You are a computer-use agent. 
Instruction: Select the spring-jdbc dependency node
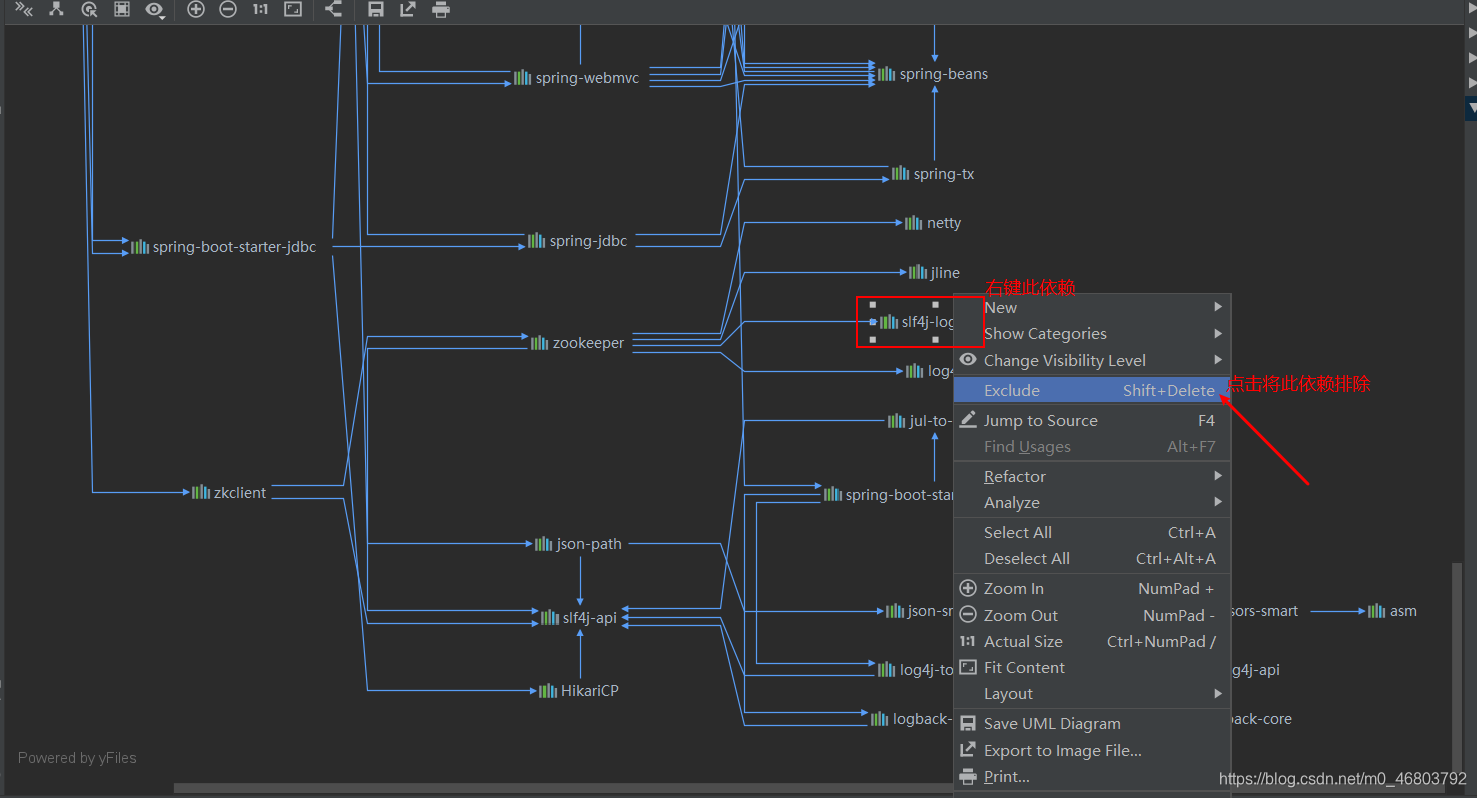coord(578,240)
